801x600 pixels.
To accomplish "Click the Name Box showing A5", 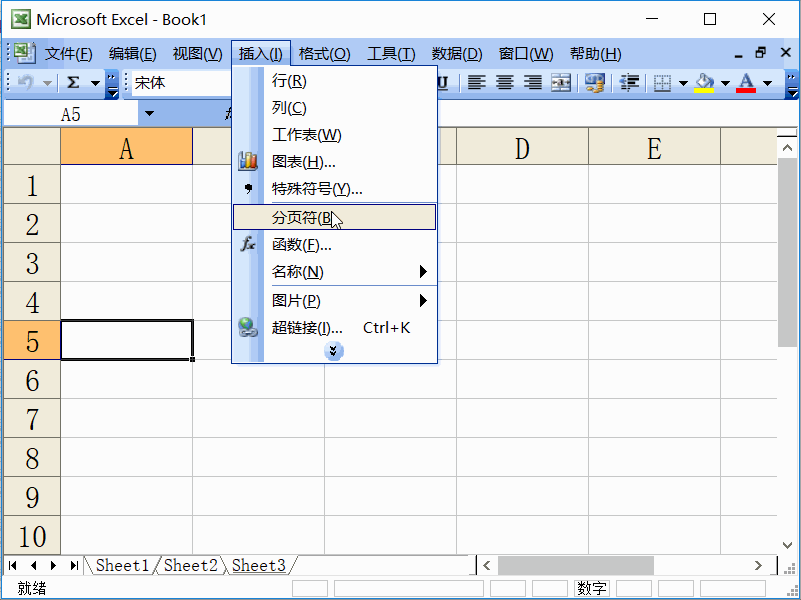I will [70, 114].
